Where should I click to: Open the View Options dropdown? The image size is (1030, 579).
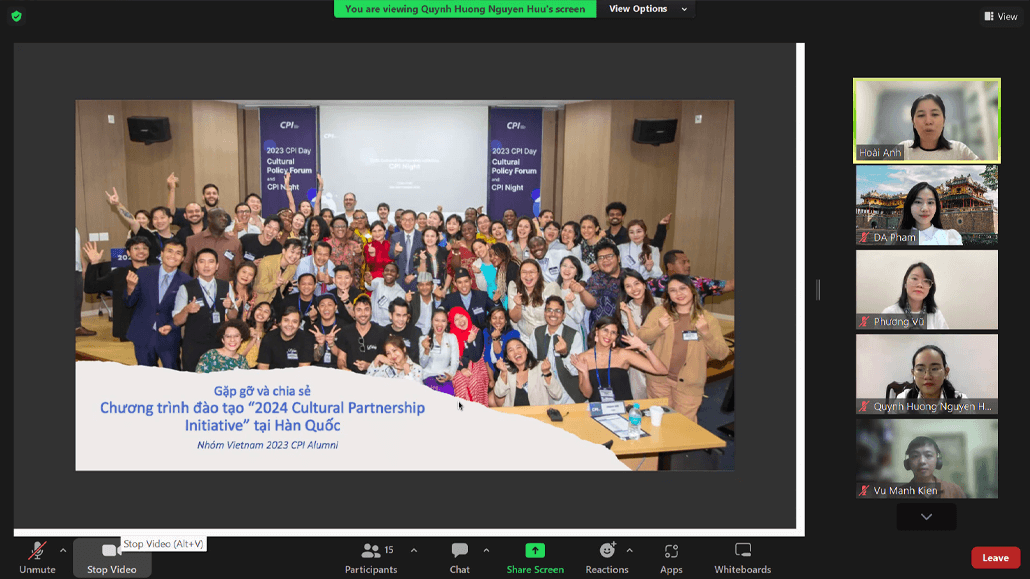point(648,9)
